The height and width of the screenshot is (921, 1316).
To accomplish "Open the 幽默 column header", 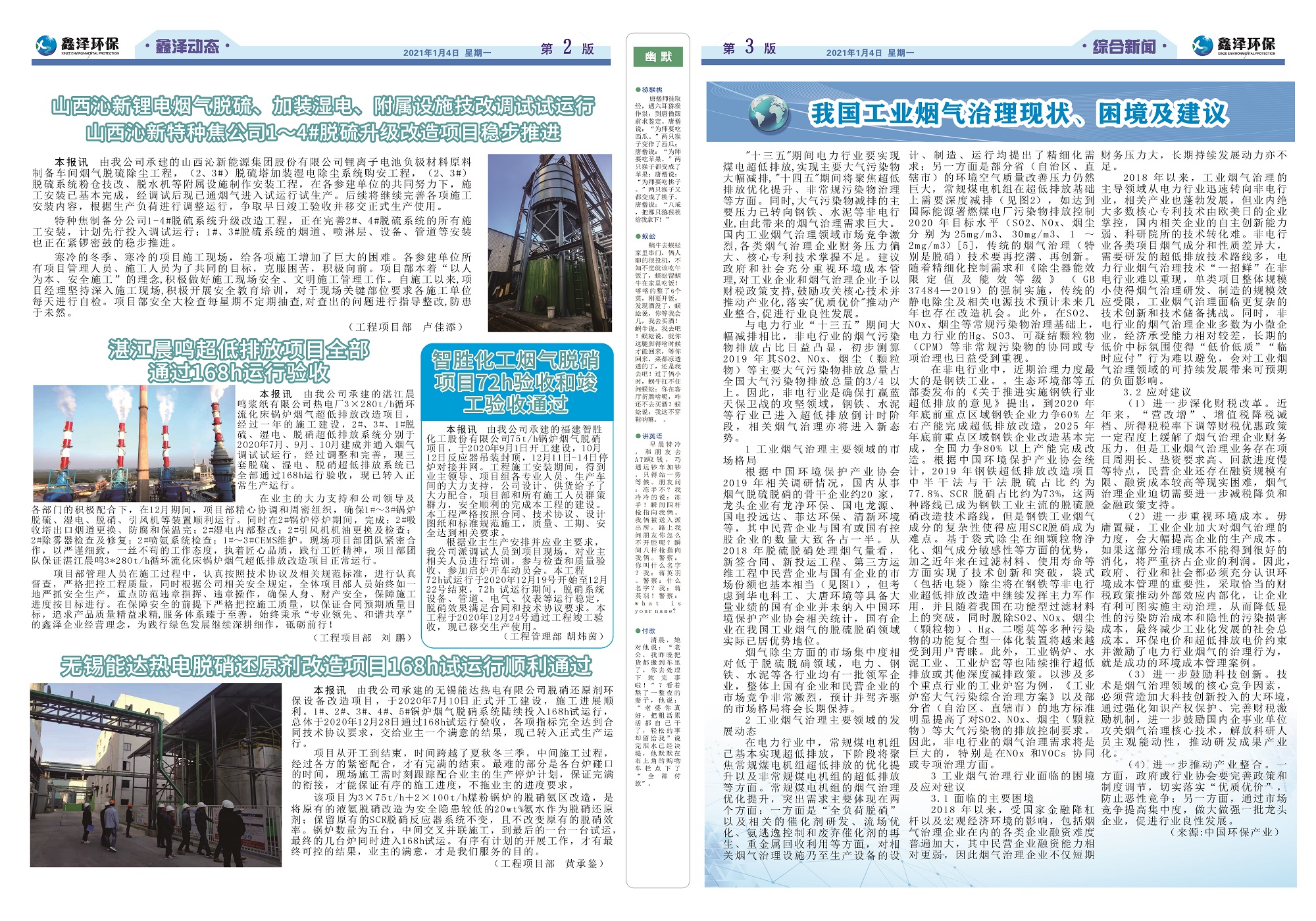I will (658, 57).
